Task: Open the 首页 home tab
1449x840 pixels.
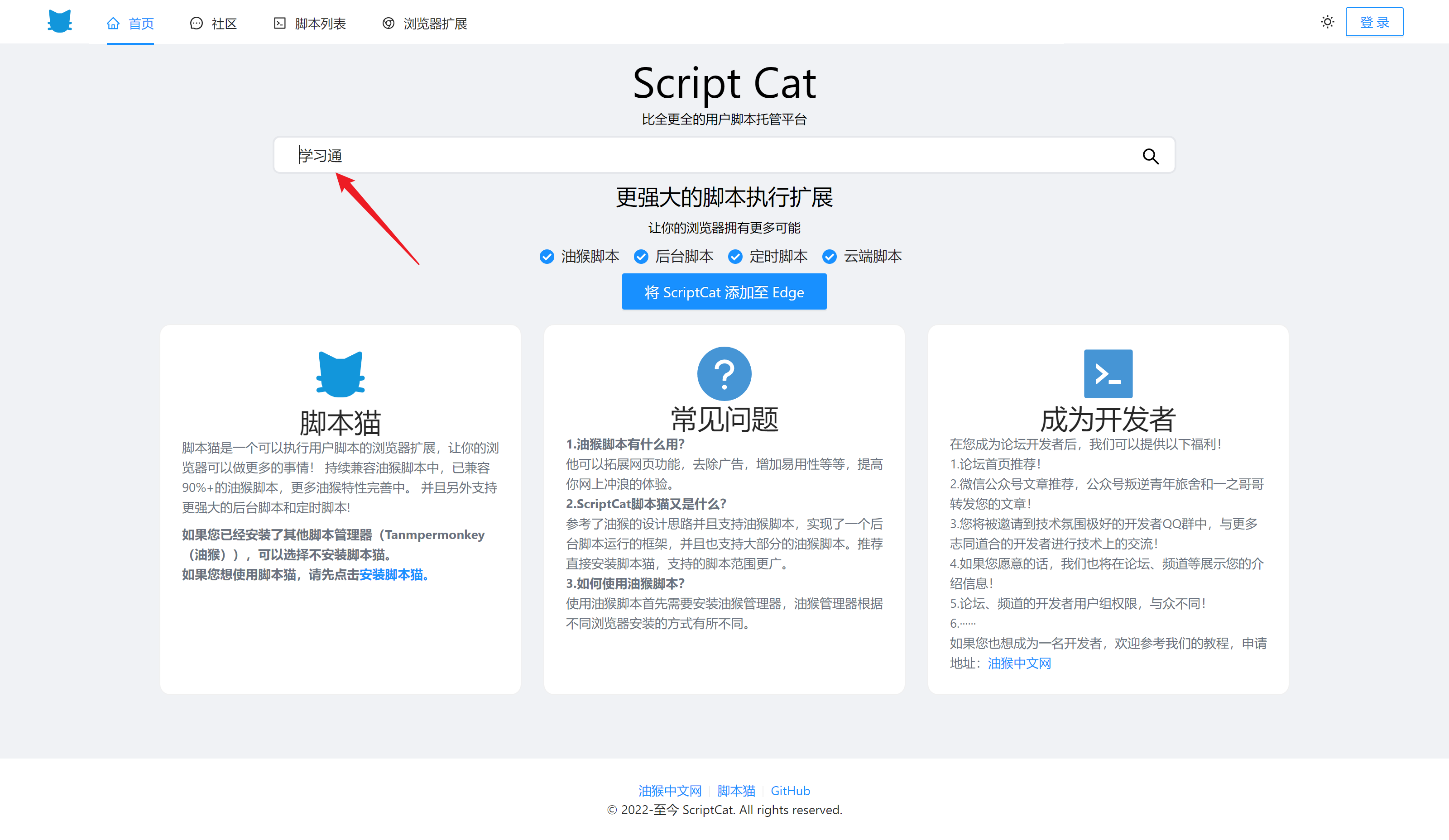Action: [130, 23]
